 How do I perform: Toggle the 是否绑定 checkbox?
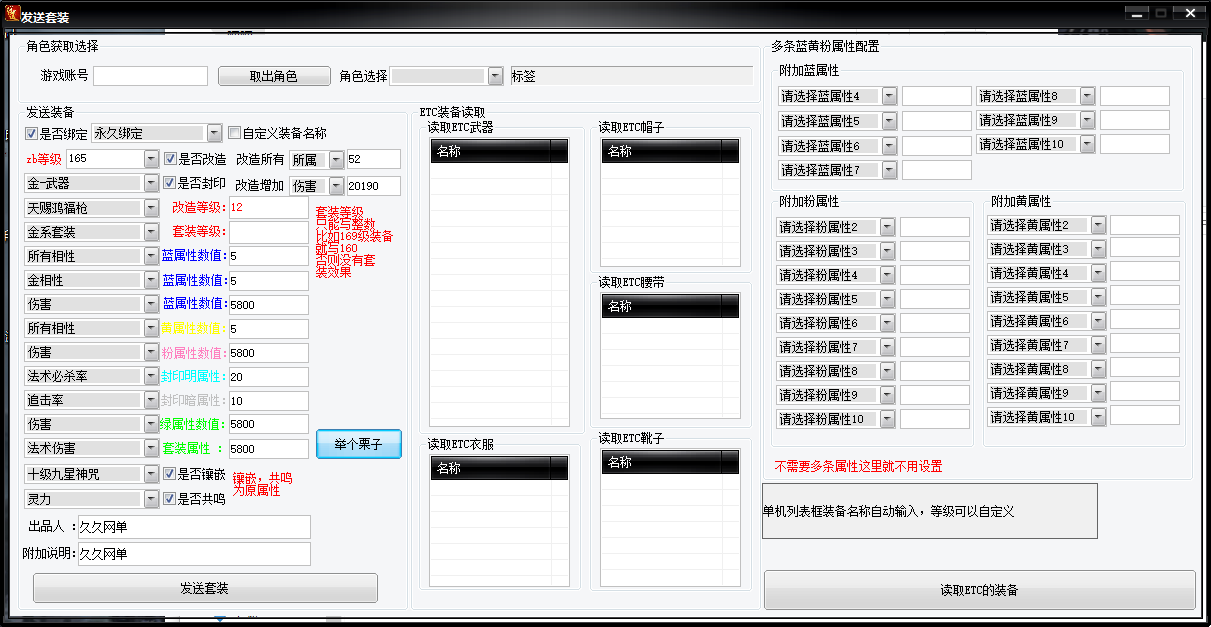tap(32, 133)
